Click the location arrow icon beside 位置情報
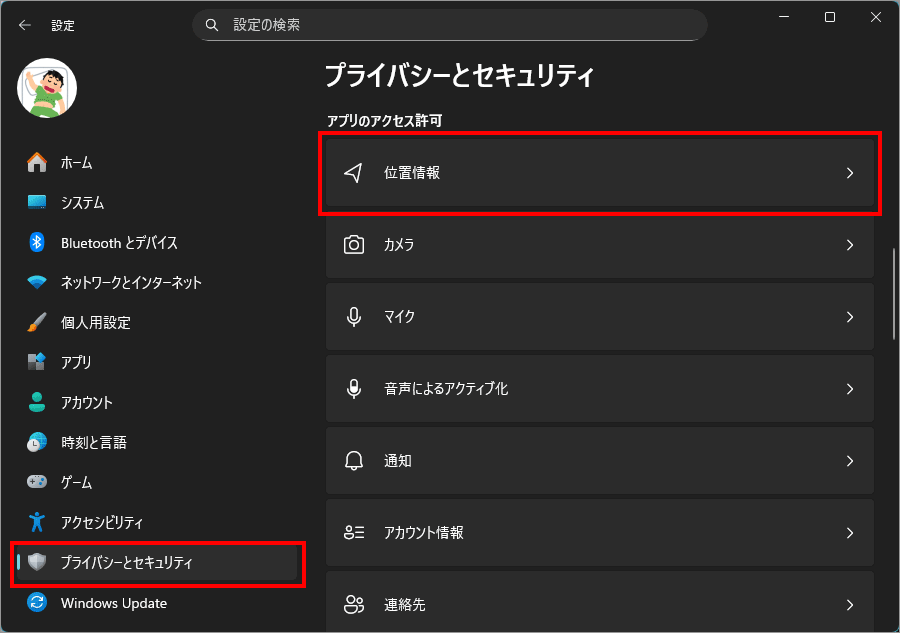 point(353,173)
